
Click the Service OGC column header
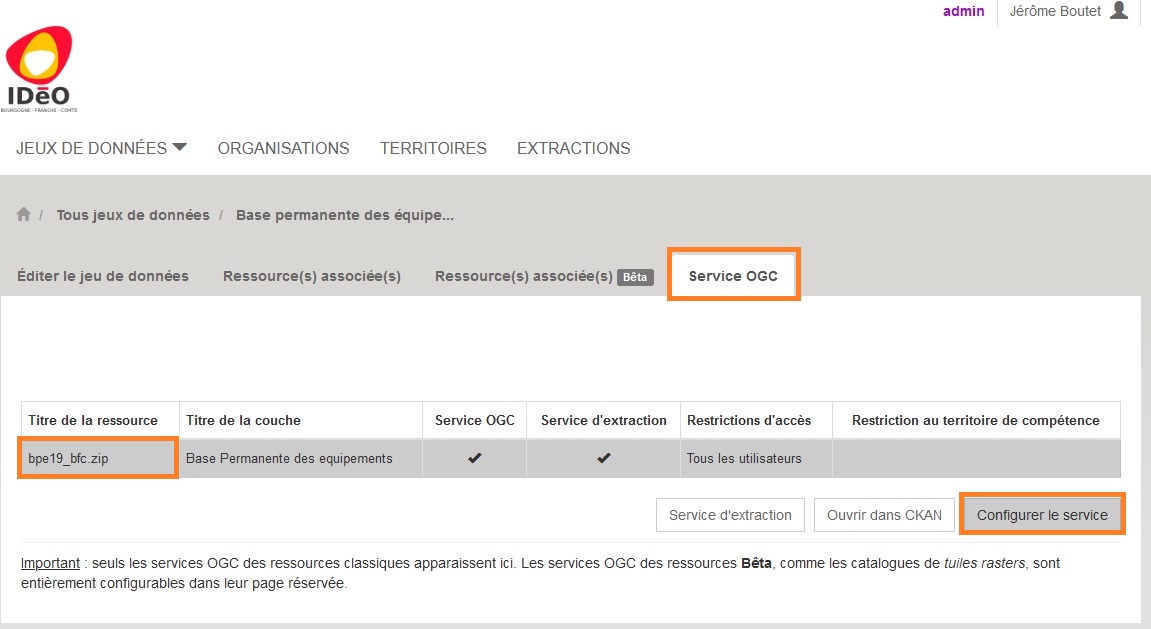click(475, 421)
